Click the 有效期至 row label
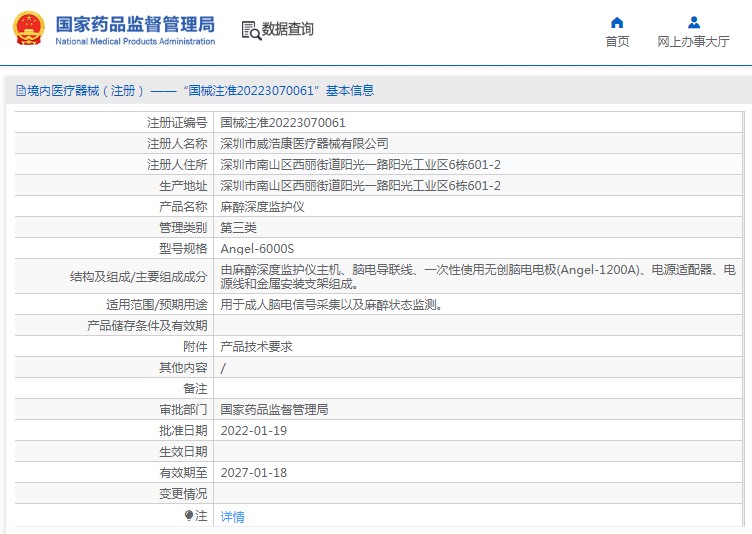 (x=183, y=473)
